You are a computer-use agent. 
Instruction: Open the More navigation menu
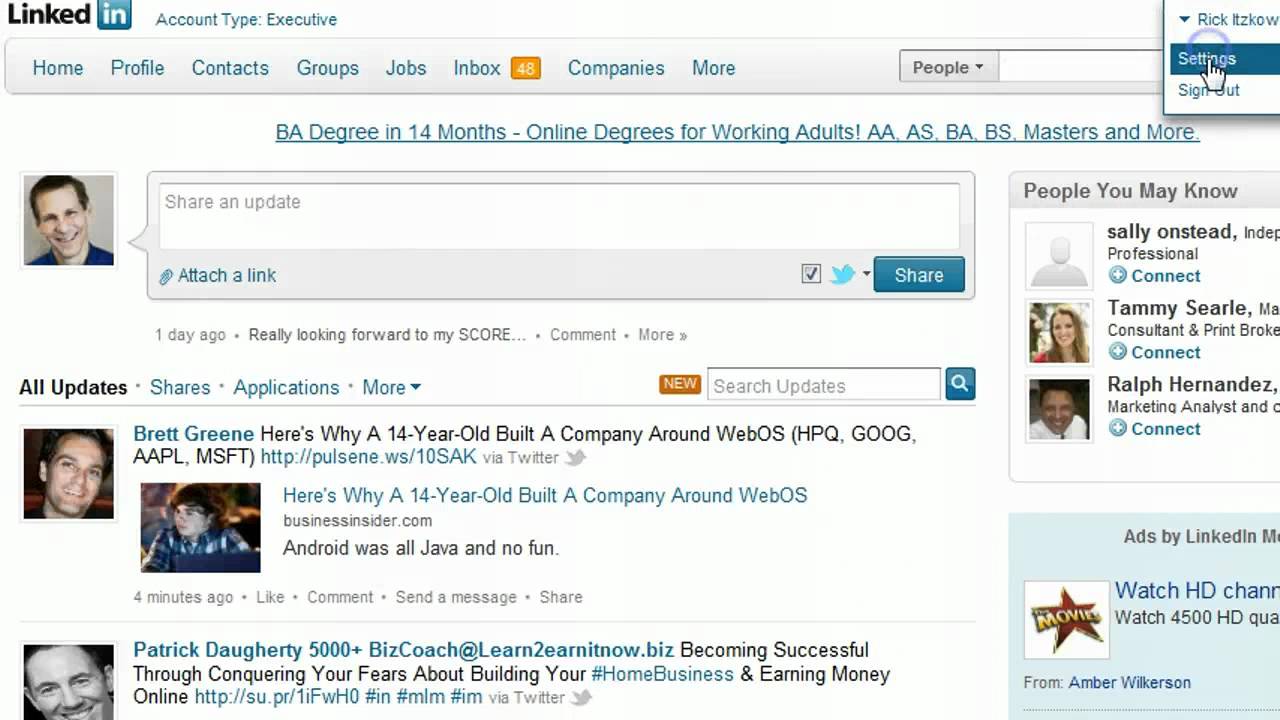pos(713,68)
